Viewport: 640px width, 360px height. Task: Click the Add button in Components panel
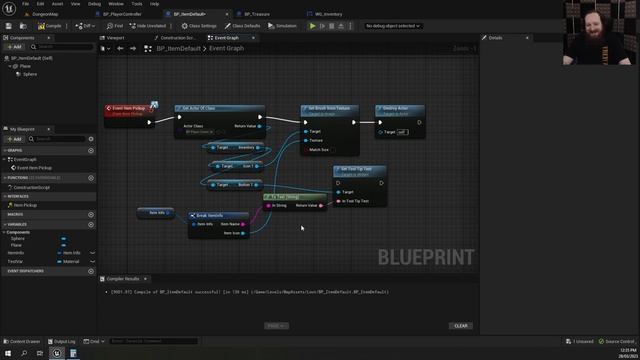point(14,47)
